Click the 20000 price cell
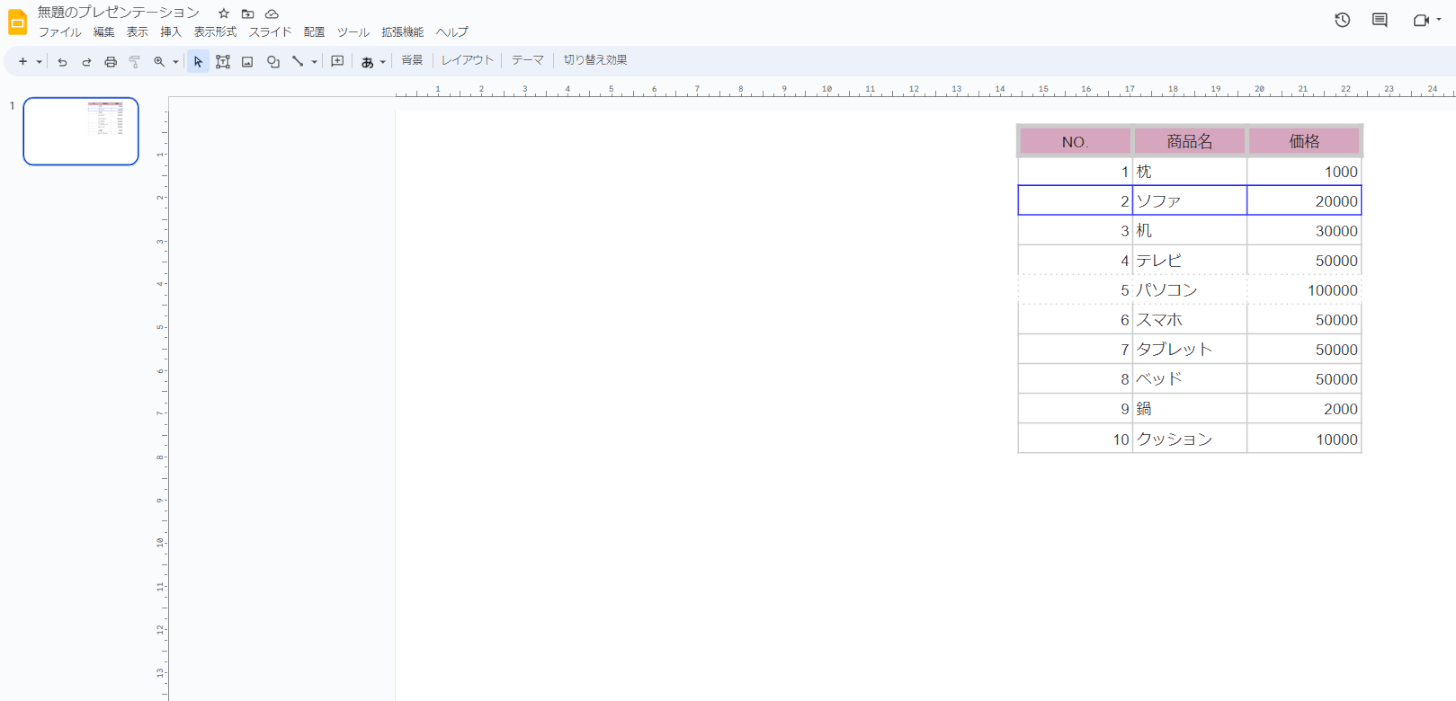This screenshot has width=1456, height=701. click(x=1304, y=201)
